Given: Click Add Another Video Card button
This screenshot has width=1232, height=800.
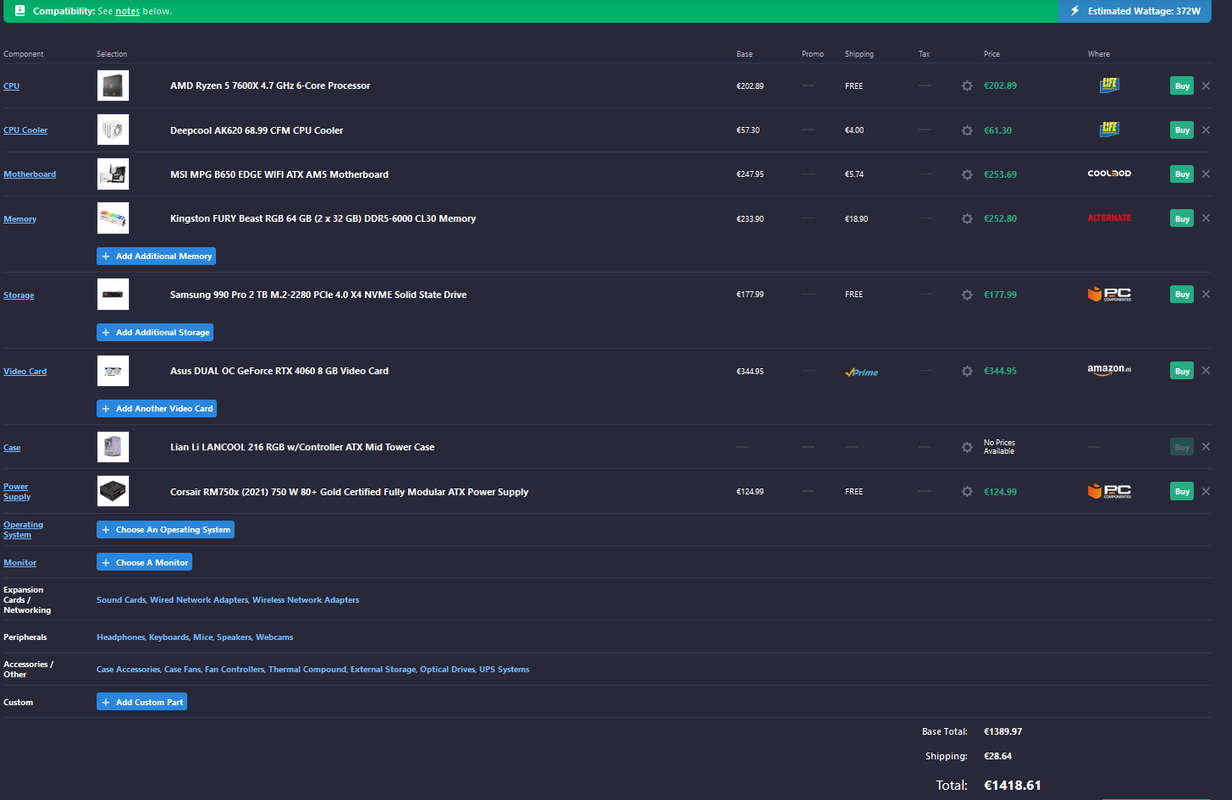Looking at the screenshot, I should tap(157, 408).
